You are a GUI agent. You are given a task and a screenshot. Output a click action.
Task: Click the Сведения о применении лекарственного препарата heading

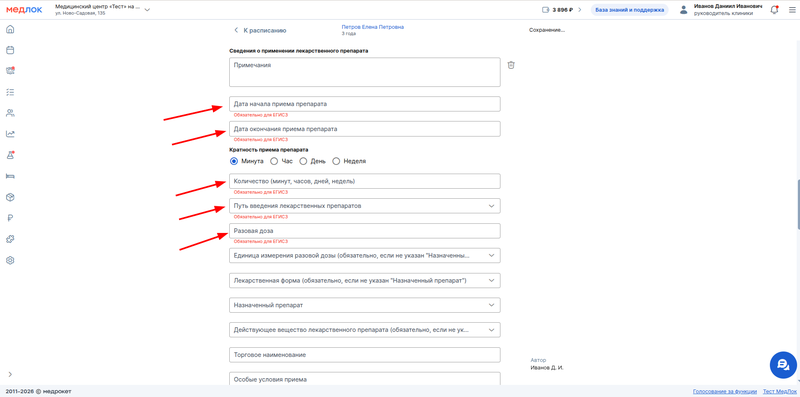pyautogui.click(x=298, y=51)
